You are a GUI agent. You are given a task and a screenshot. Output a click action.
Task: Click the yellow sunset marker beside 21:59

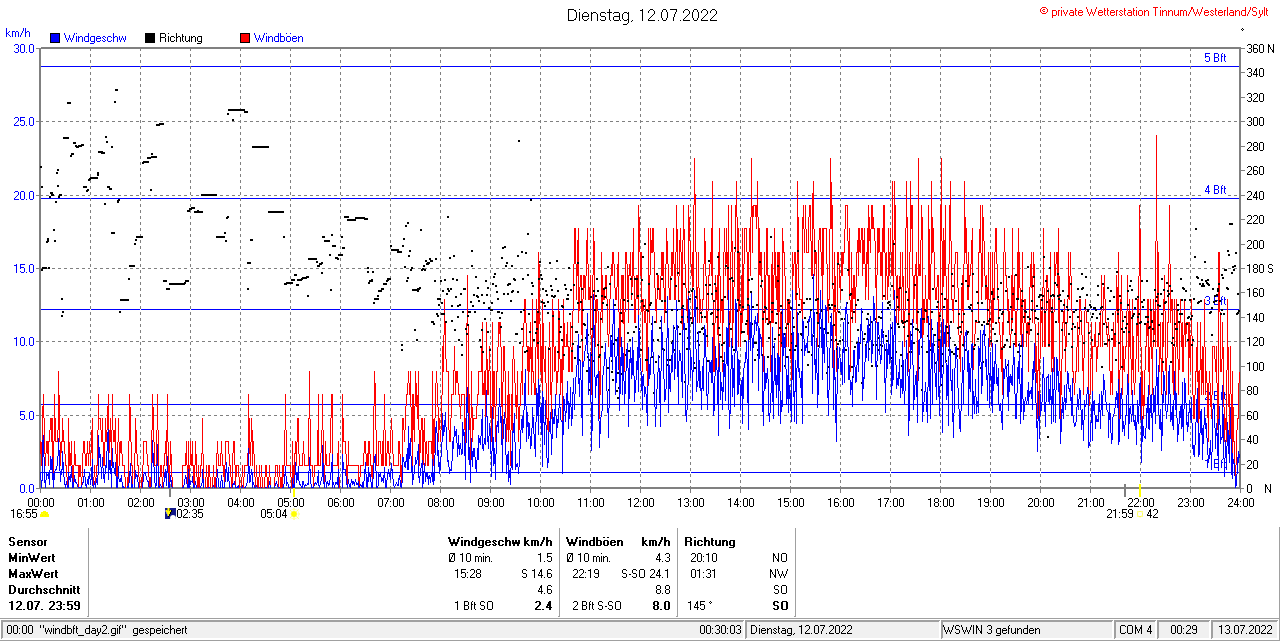pos(1140,514)
